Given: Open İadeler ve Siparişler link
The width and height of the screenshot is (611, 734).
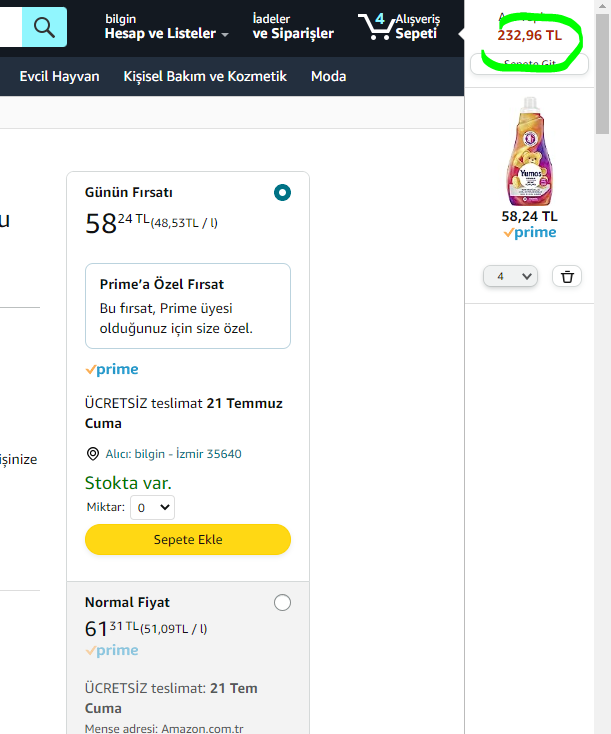Looking at the screenshot, I should point(293,27).
